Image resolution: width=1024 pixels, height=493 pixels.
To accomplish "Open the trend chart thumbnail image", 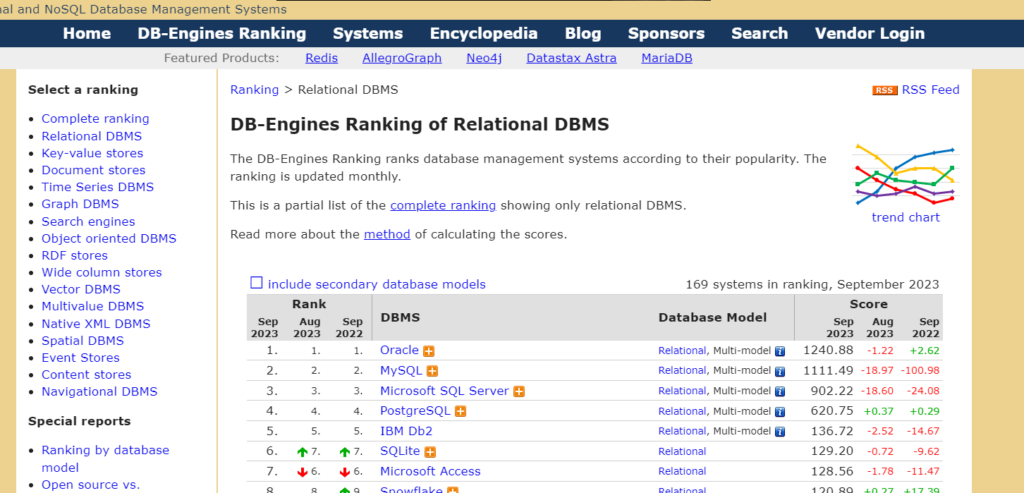I will [906, 174].
